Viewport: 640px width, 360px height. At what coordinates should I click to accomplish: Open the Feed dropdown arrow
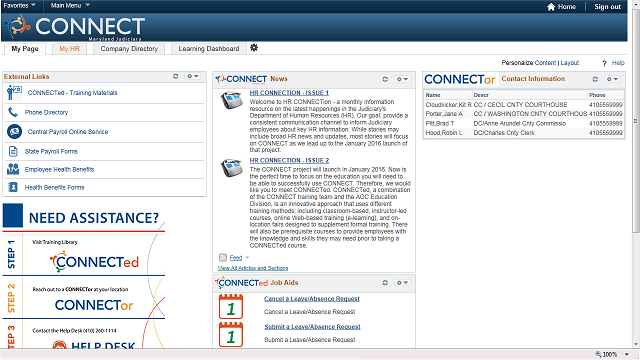tap(247, 258)
